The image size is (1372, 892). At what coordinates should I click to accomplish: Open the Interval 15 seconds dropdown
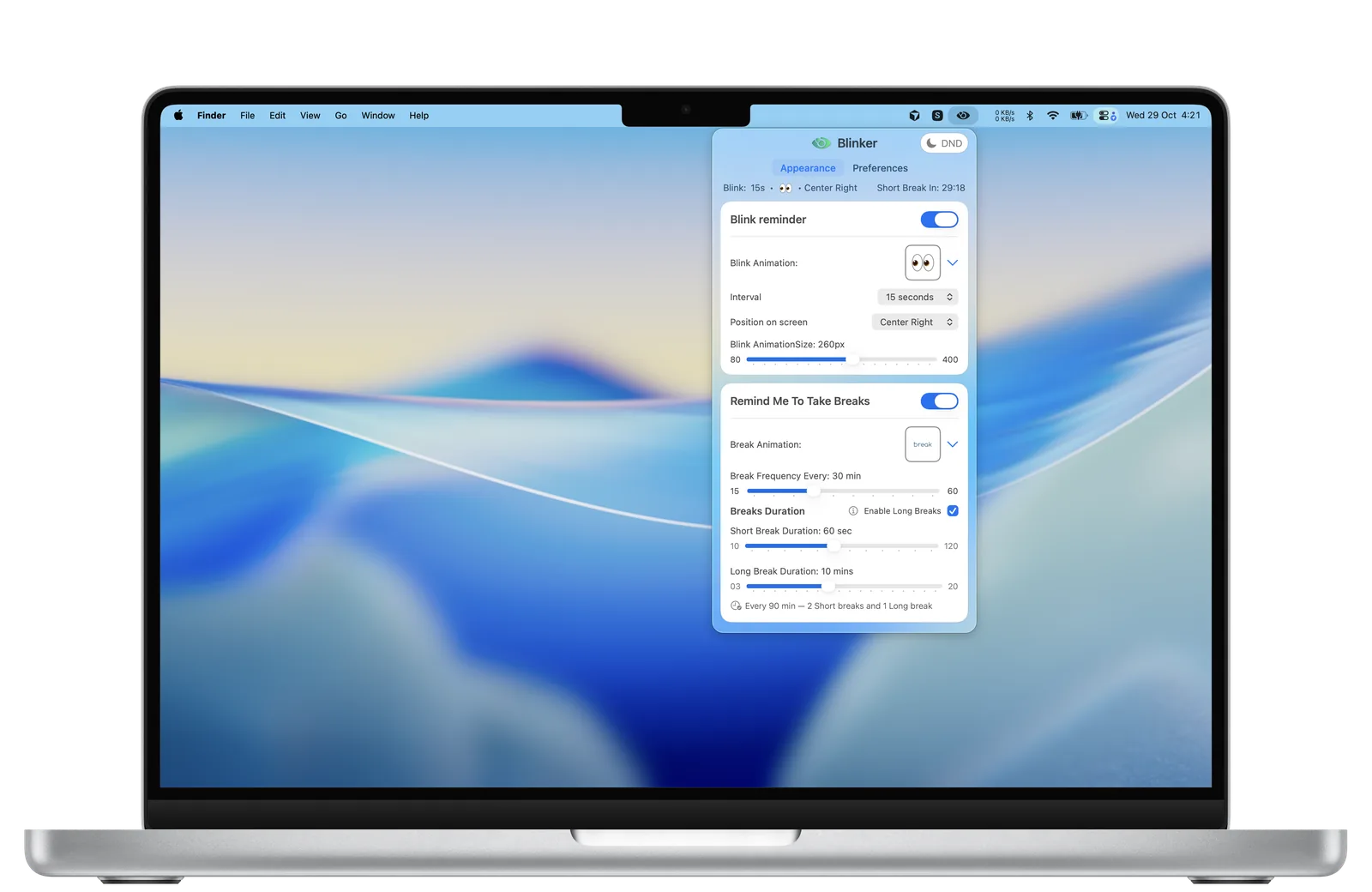918,297
